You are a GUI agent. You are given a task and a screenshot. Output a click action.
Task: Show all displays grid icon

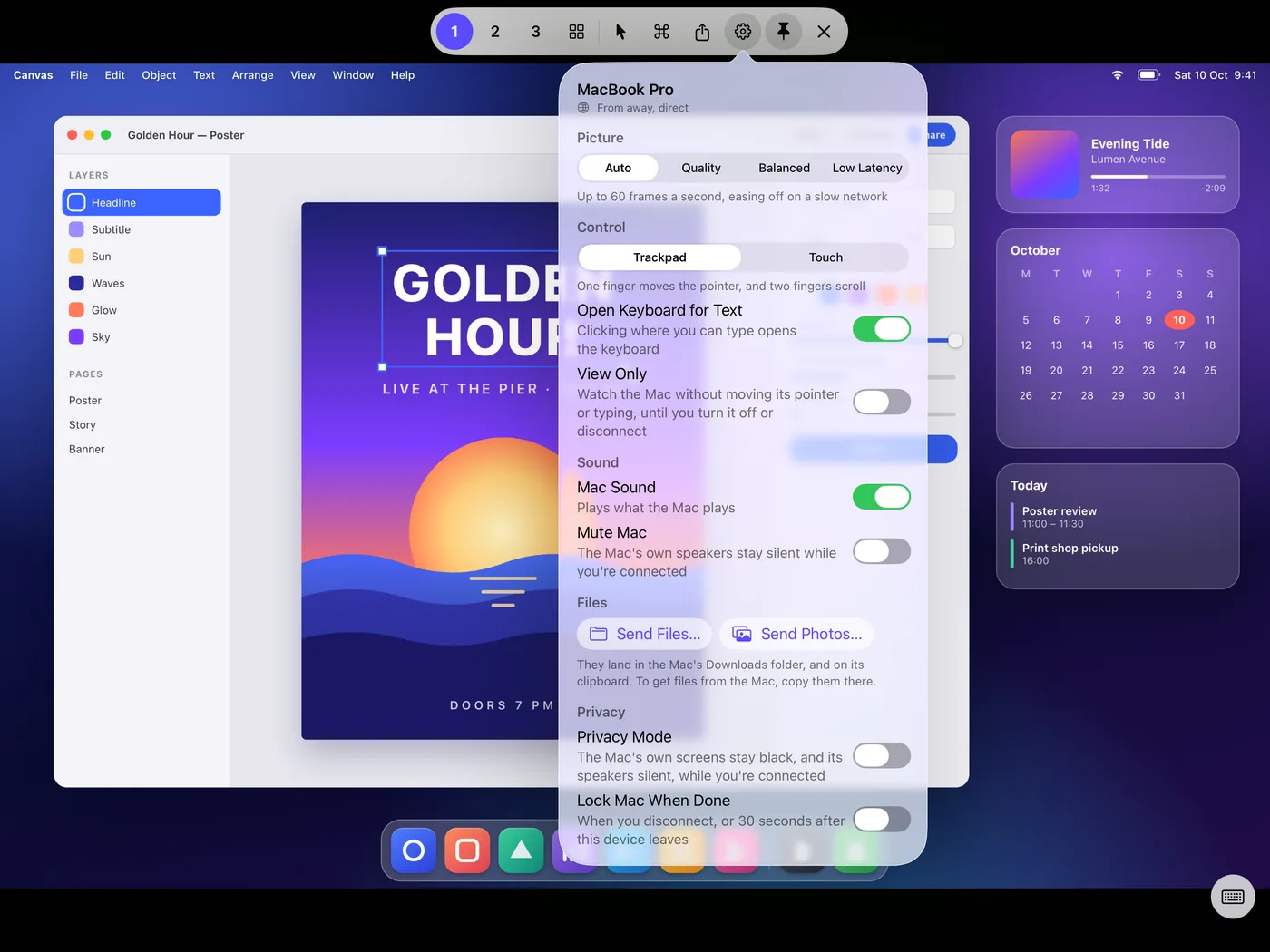tap(577, 32)
